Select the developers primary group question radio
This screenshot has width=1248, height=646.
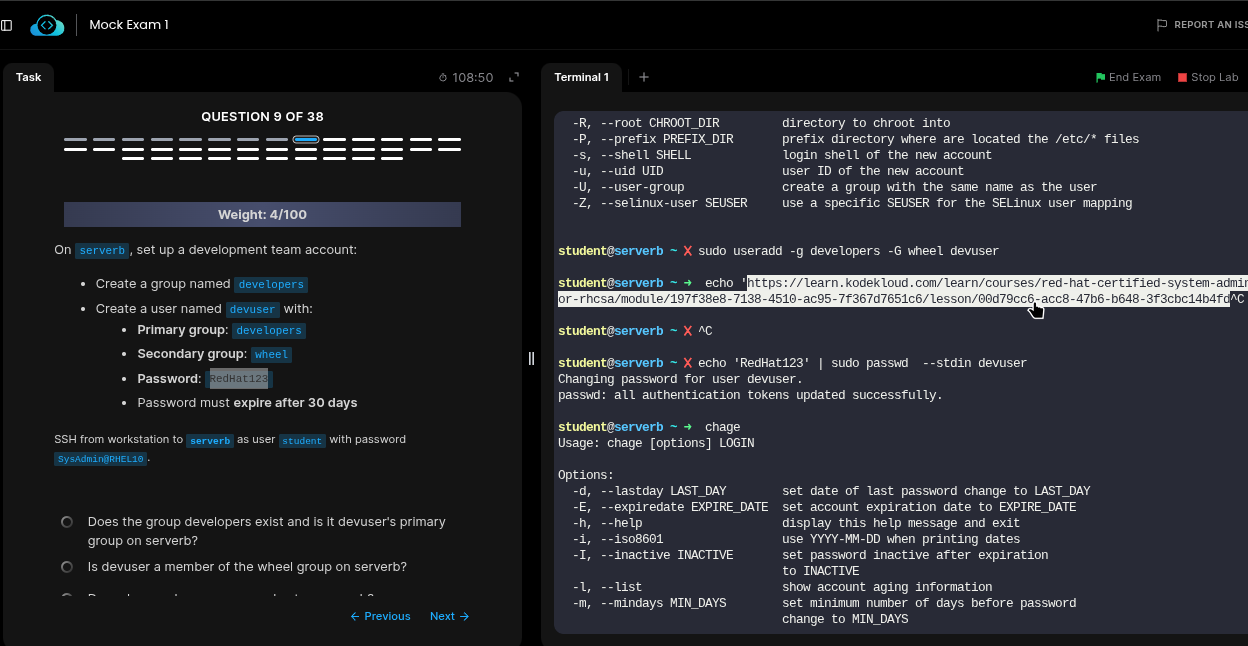pyautogui.click(x=67, y=522)
